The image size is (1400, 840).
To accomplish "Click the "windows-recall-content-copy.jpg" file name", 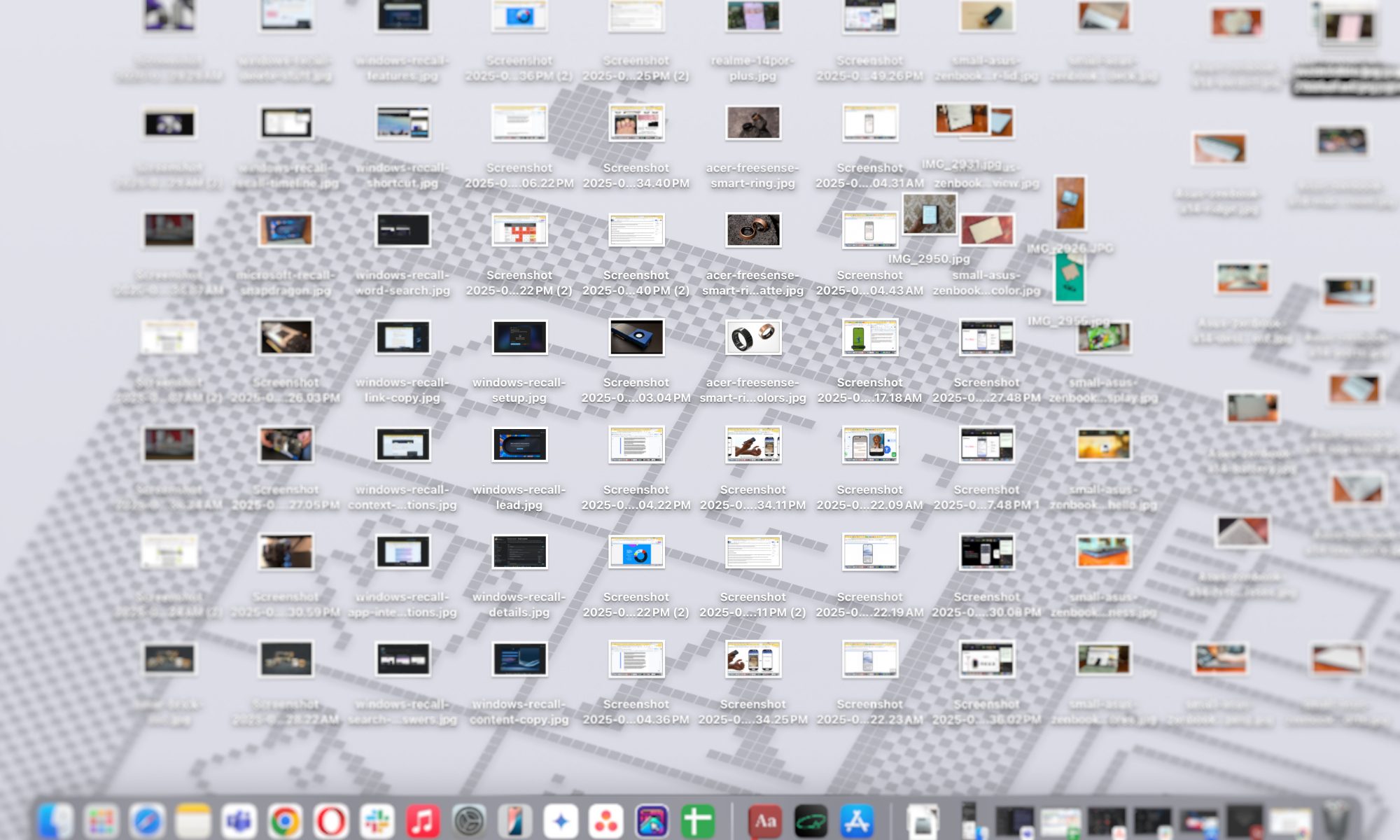I will click(519, 712).
